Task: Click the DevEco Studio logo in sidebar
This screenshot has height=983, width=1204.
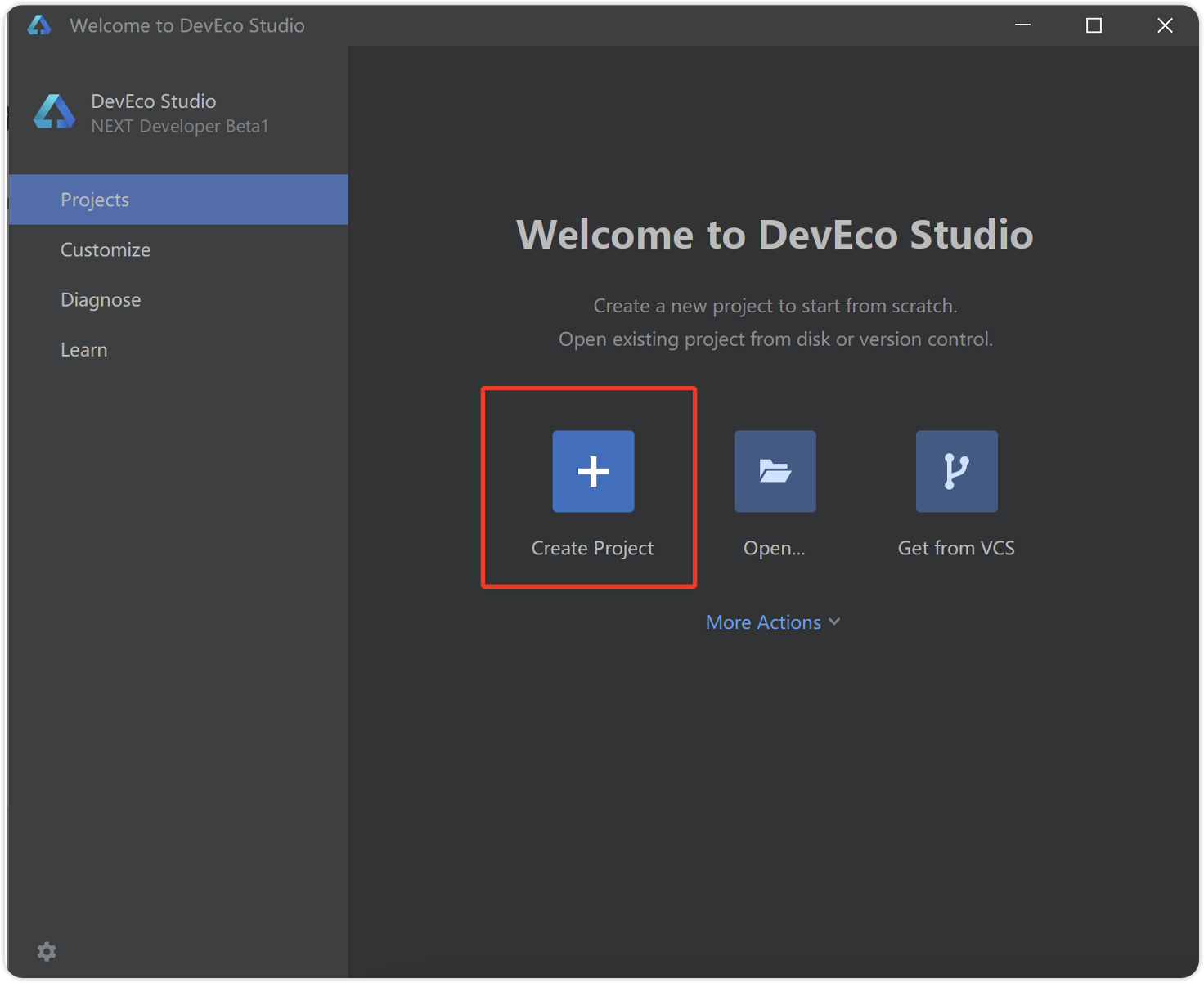Action: 54,112
